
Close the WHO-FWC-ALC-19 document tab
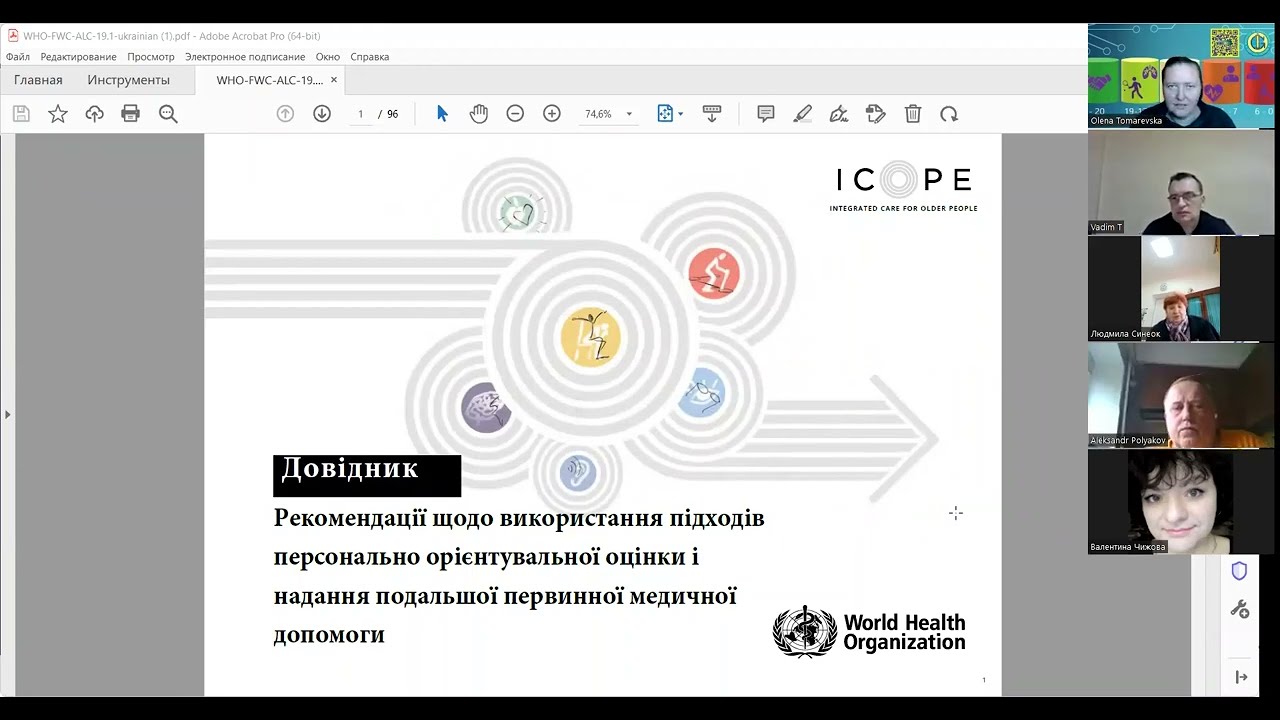tap(334, 80)
